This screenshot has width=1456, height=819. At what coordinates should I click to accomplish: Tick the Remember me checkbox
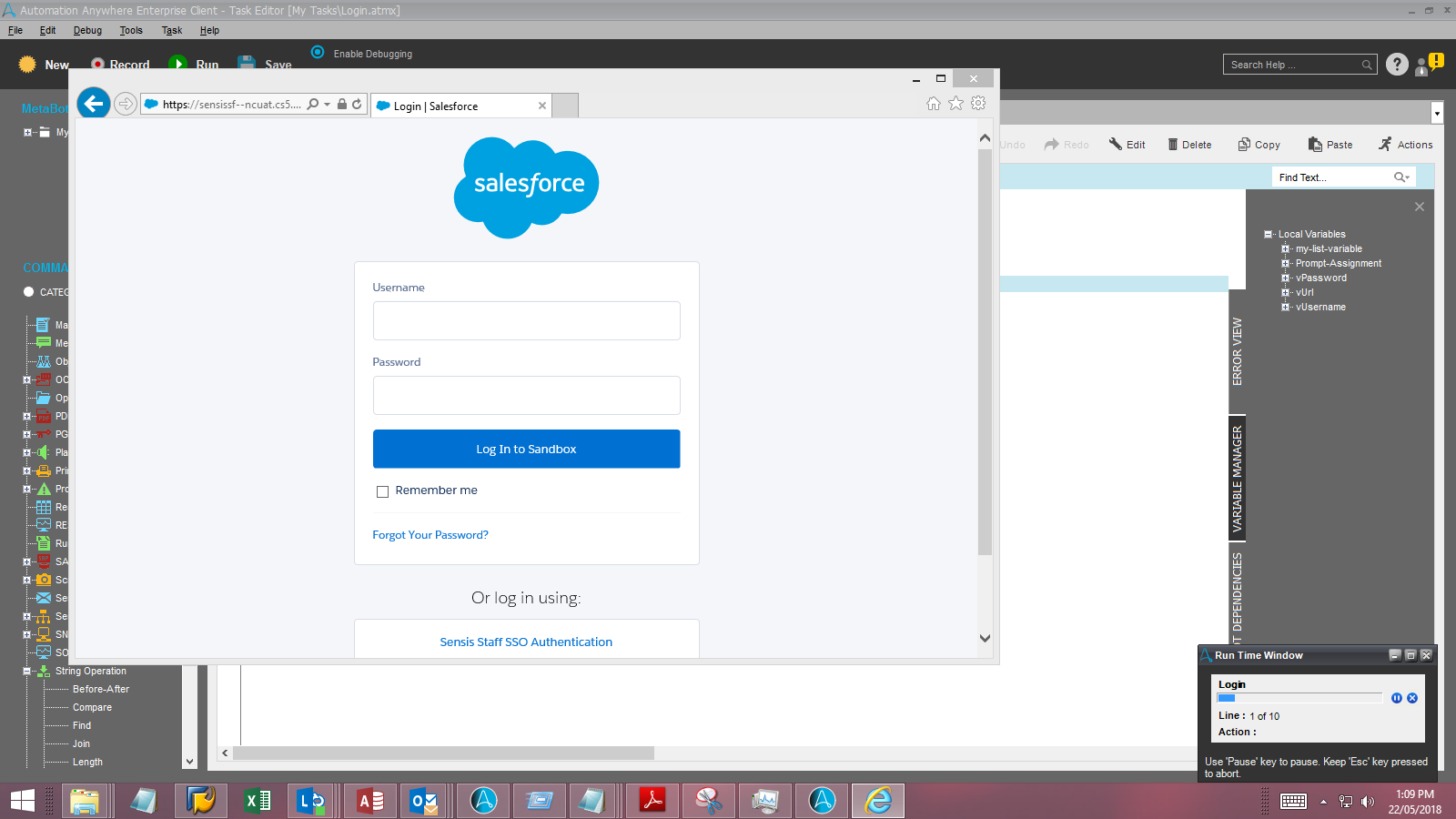[382, 491]
